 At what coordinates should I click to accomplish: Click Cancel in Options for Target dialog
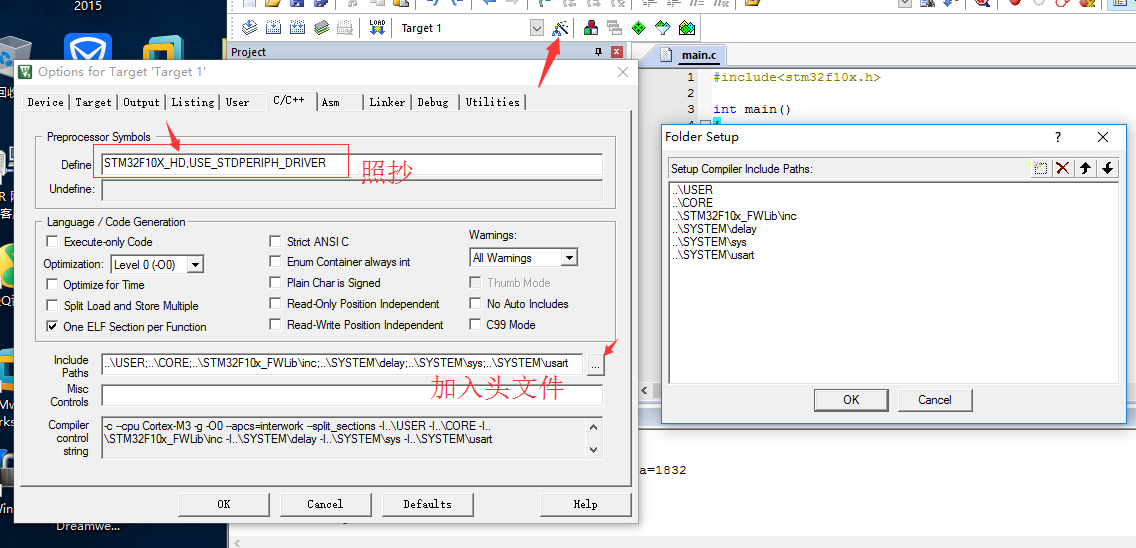tap(325, 504)
